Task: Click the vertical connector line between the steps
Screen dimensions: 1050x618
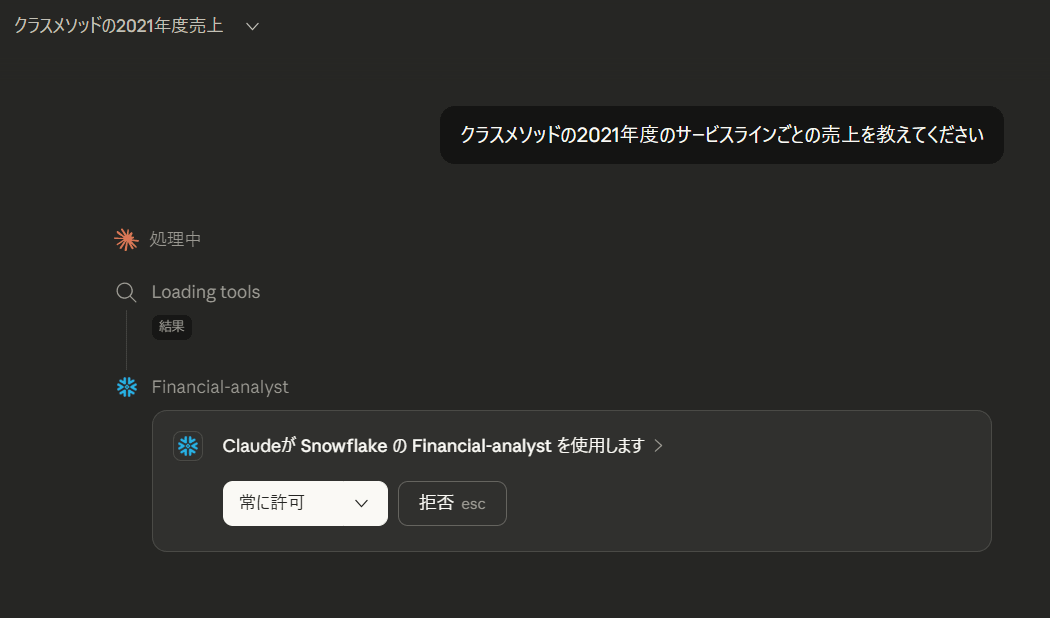Action: [x=126, y=340]
